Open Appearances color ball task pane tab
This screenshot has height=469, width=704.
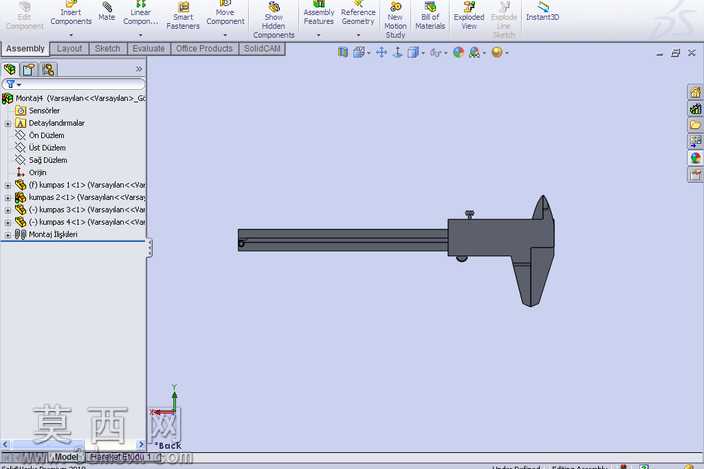tap(695, 158)
